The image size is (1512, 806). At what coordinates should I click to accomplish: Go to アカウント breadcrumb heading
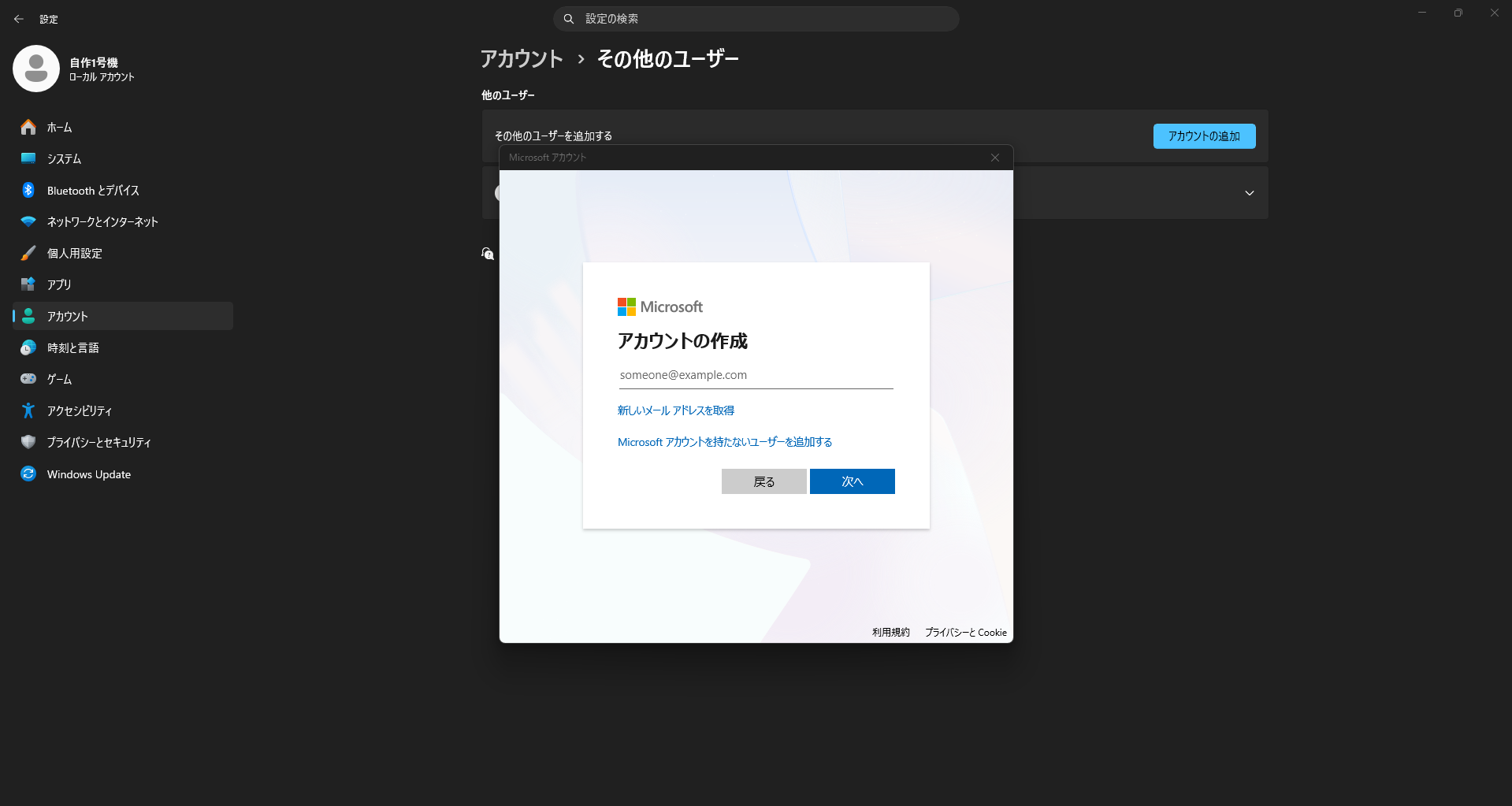coord(522,59)
